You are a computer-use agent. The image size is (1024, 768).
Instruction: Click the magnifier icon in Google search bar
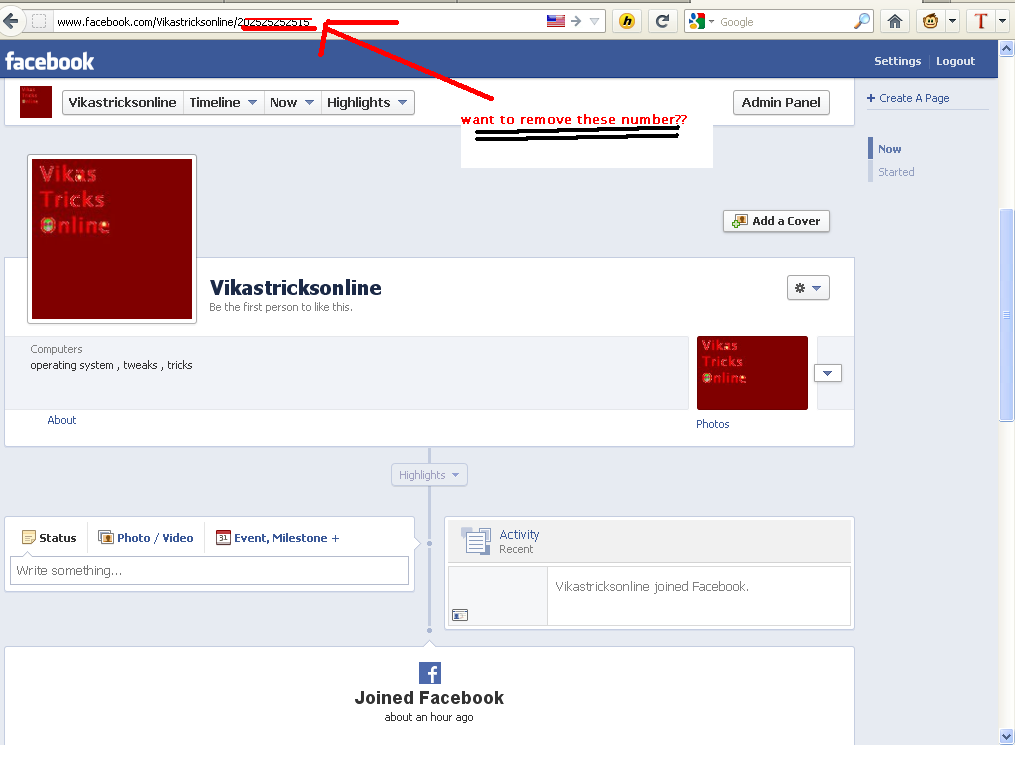[861, 20]
